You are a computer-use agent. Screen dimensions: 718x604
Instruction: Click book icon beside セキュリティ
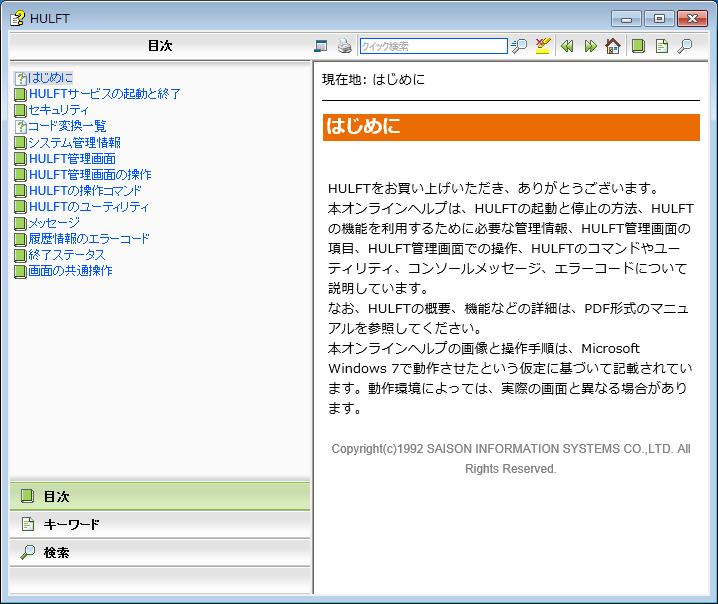click(20, 110)
